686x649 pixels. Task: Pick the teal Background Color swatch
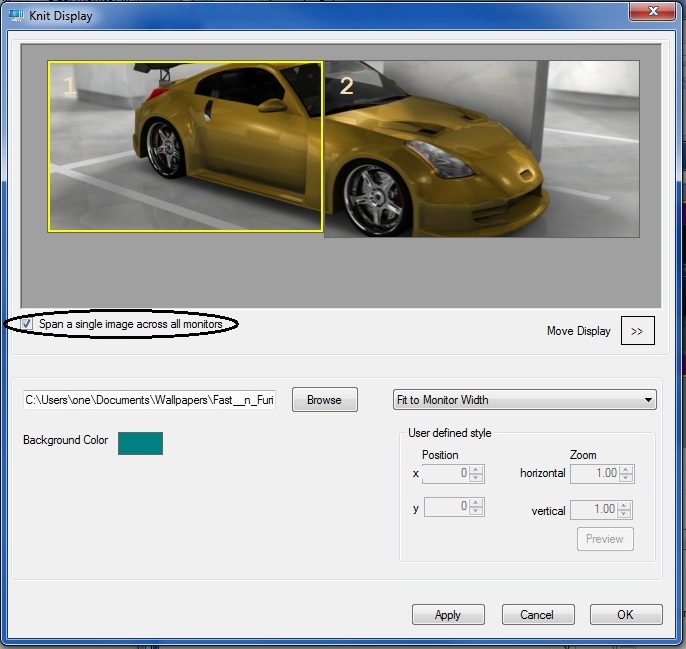(x=140, y=443)
